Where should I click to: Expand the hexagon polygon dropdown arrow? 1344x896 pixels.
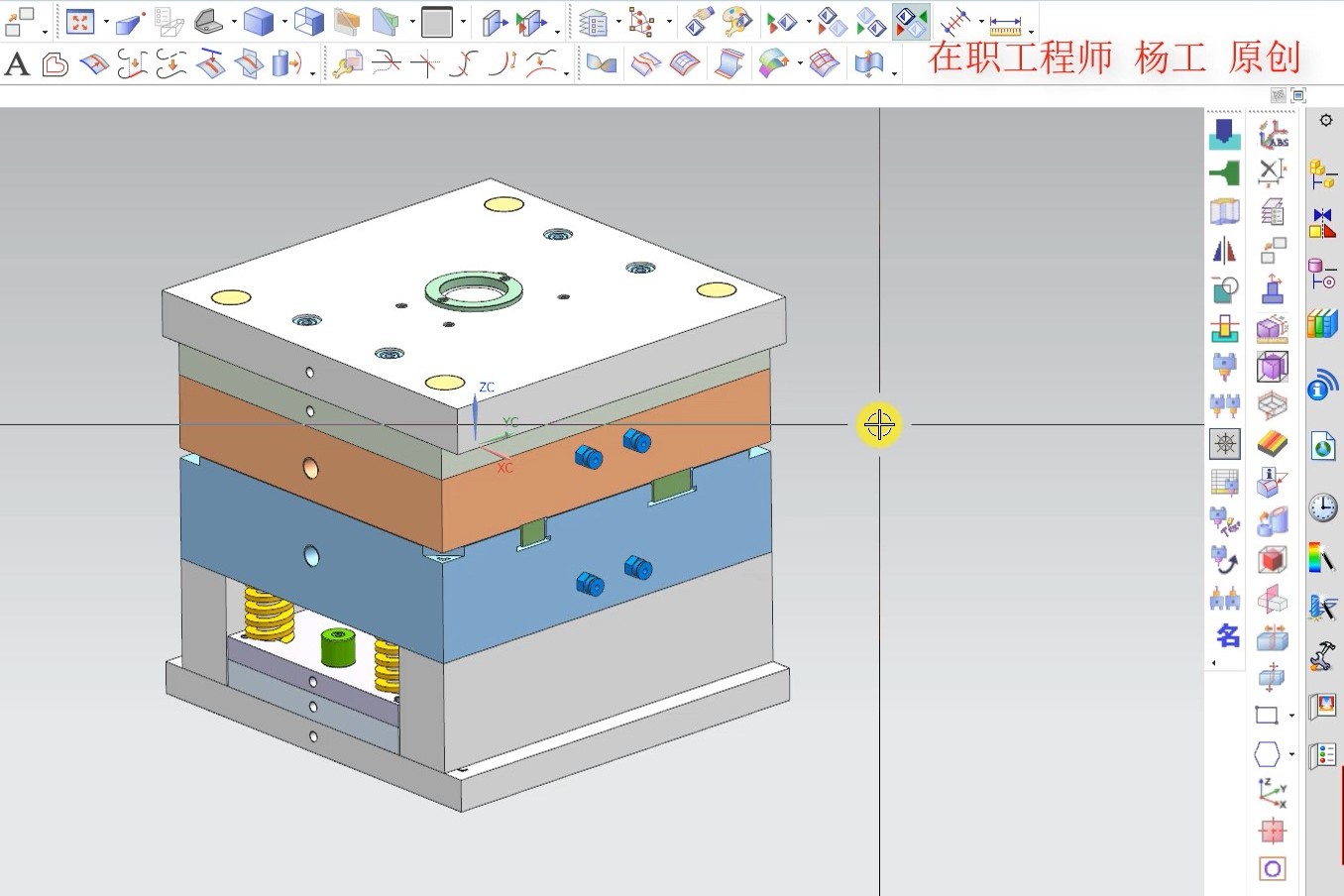1291,755
